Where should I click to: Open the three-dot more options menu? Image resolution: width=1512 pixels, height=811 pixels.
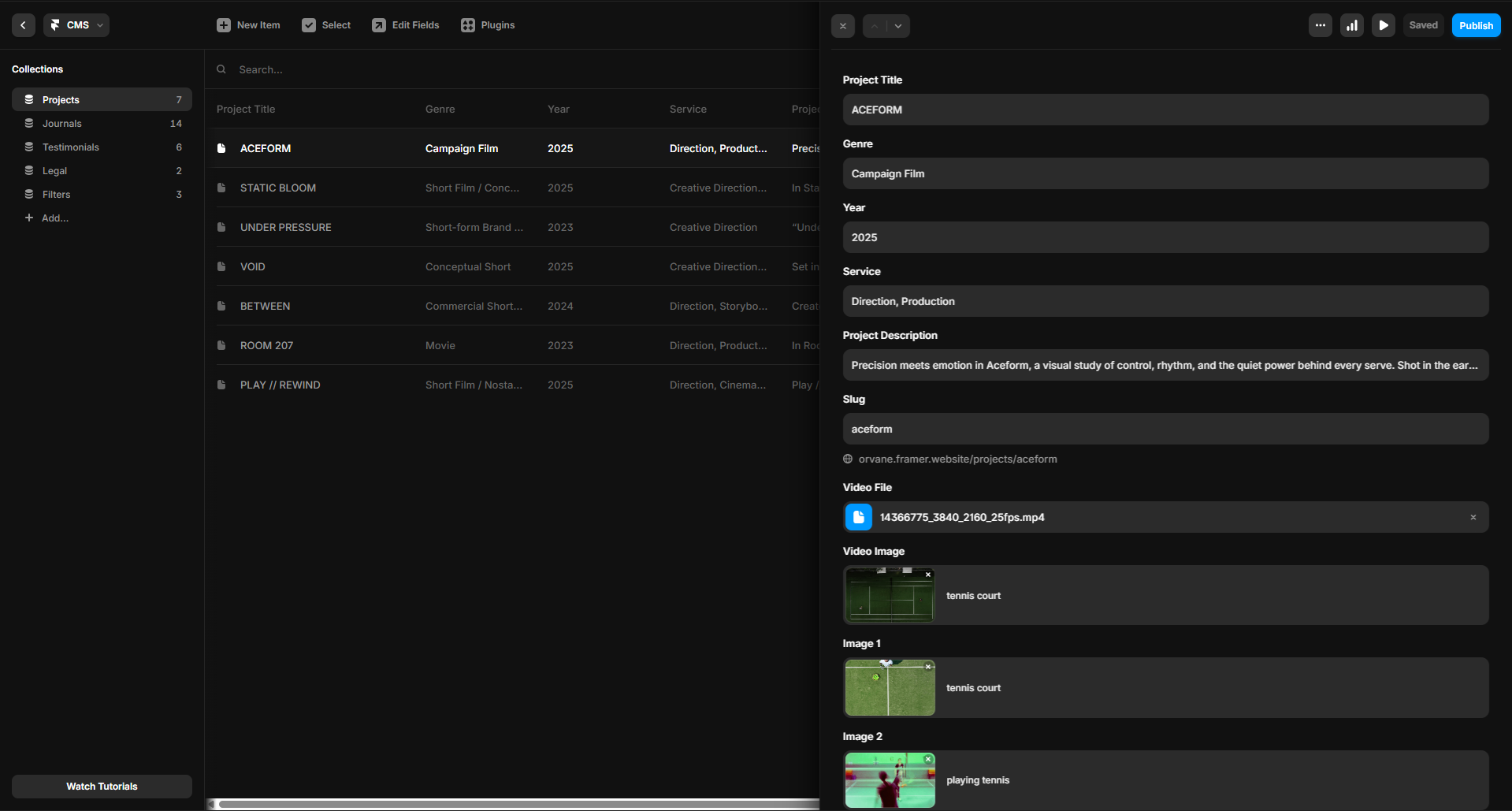[1321, 25]
